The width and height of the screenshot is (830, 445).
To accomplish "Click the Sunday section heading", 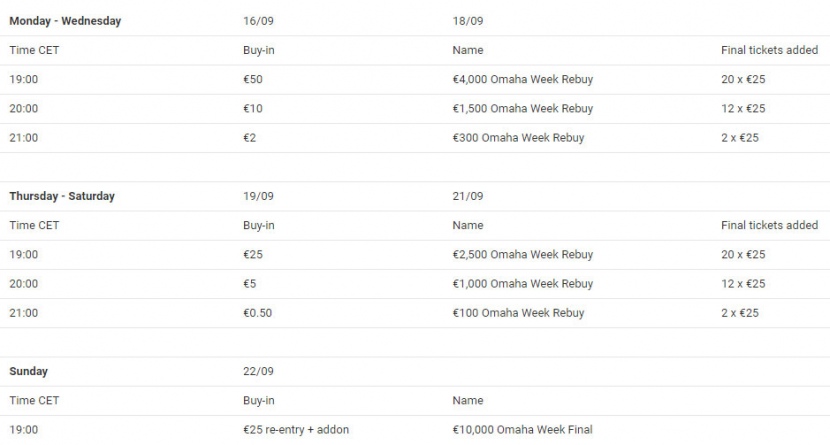I will coord(29,372).
